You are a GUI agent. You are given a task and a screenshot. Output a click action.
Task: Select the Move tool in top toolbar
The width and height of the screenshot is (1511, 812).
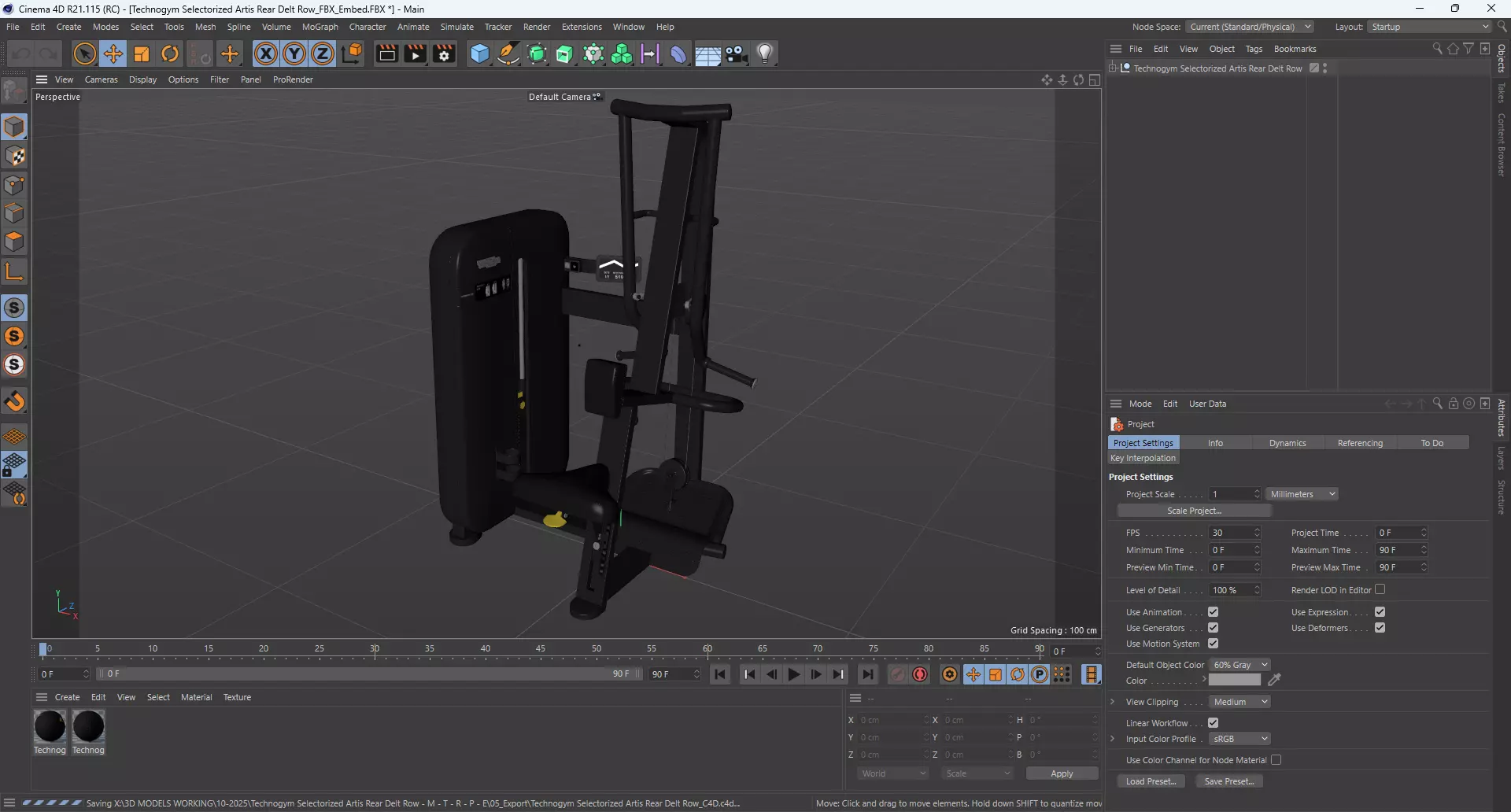click(113, 54)
